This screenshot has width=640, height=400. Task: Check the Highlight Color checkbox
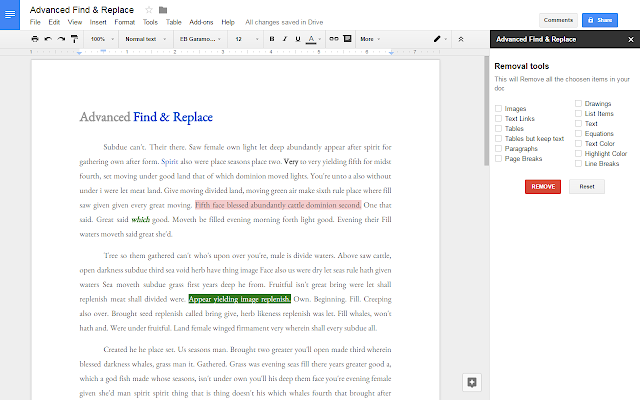[578, 154]
